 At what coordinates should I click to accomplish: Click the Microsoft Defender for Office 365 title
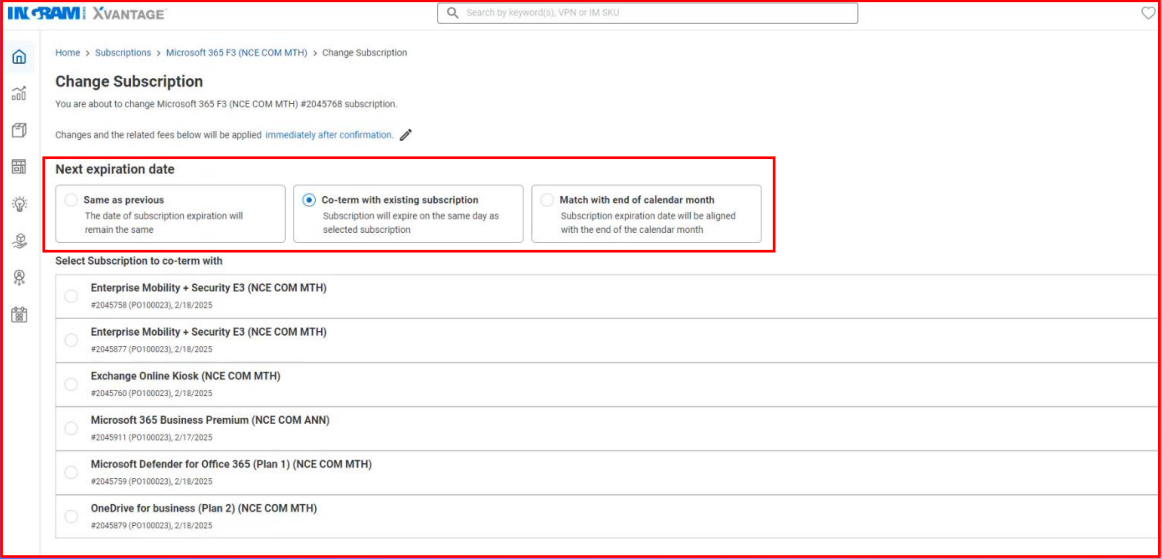click(x=231, y=464)
